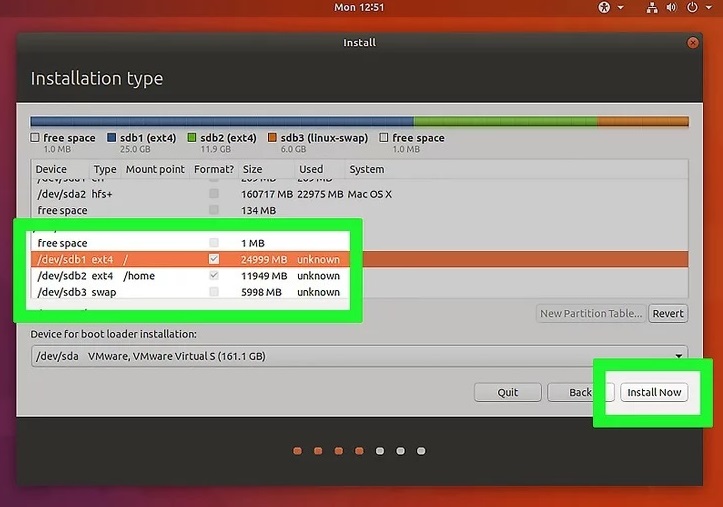Image resolution: width=723 pixels, height=507 pixels.
Task: Click the first free space legend swatch
Action: point(35,137)
